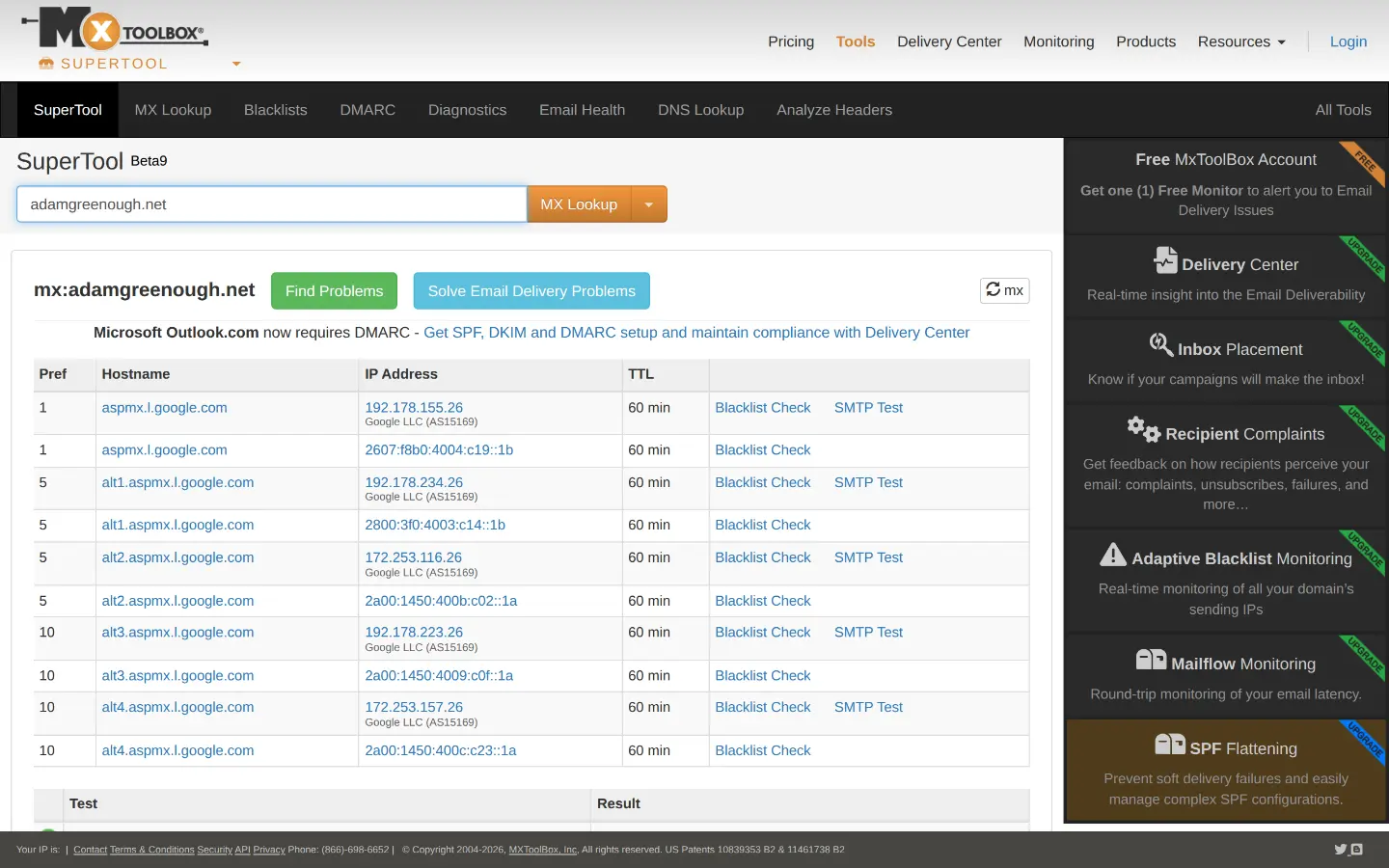Click the MxToolbox logo
This screenshot has height=868, width=1389.
click(114, 29)
